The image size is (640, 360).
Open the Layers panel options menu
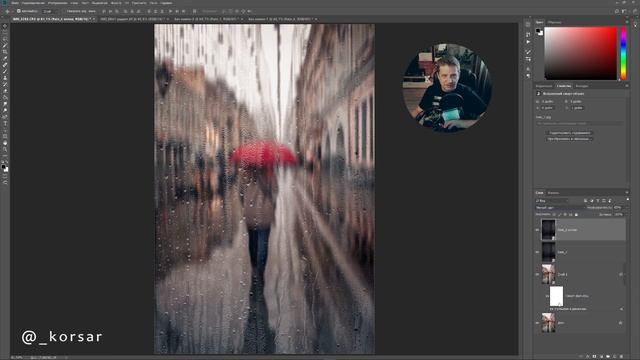click(x=627, y=193)
